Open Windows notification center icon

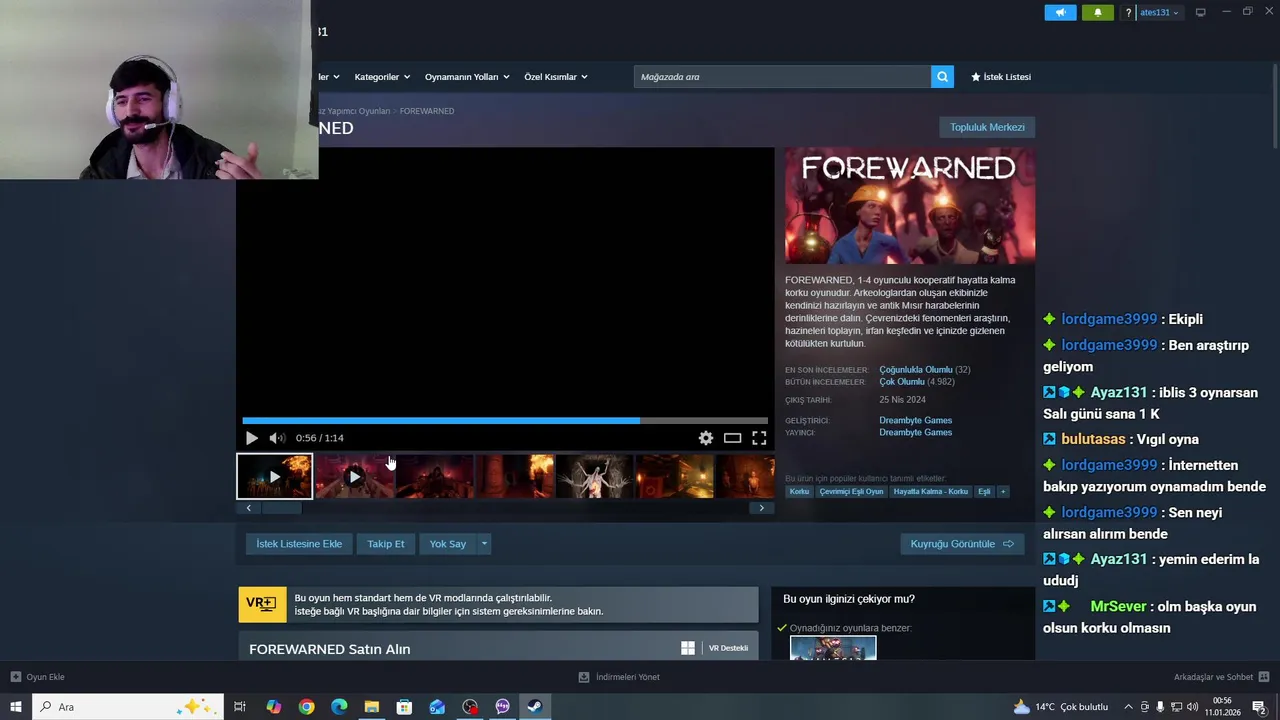1259,707
